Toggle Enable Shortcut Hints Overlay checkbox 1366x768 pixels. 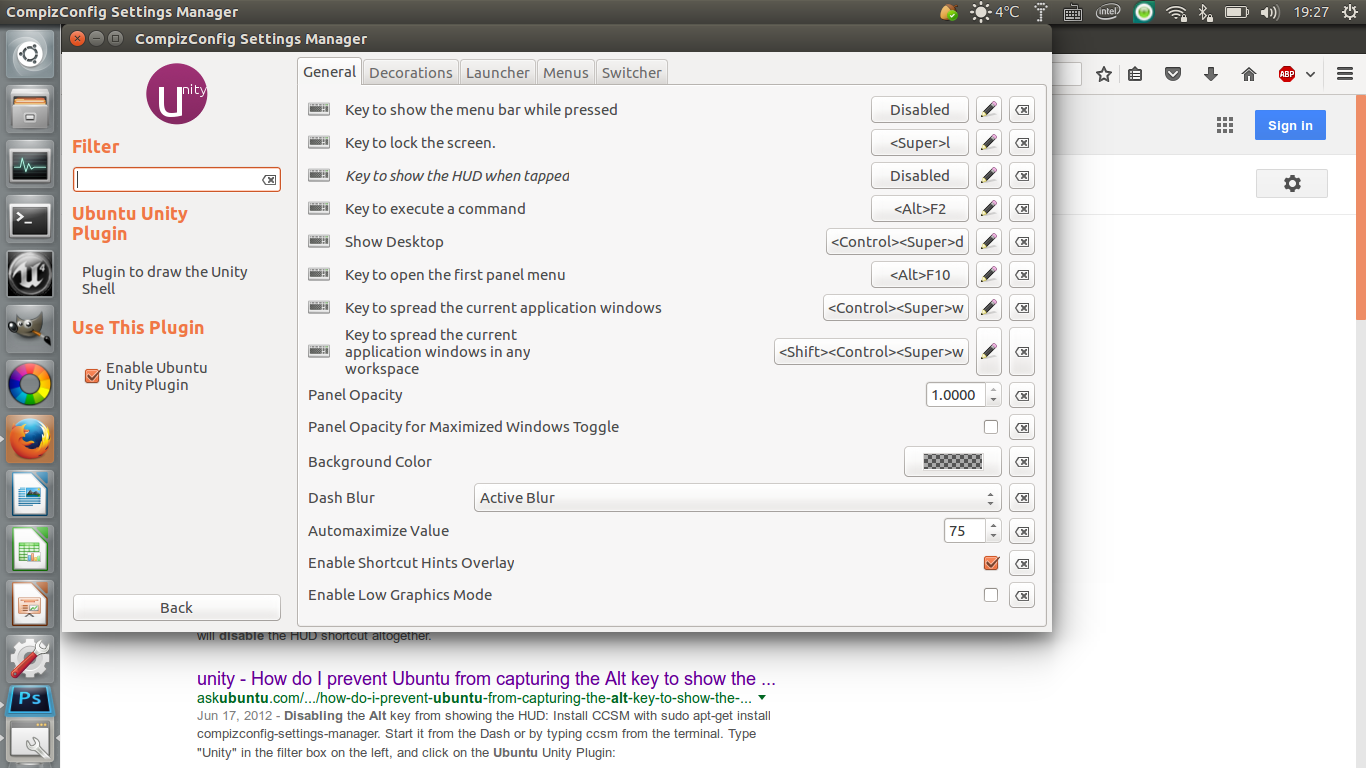[x=991, y=563]
